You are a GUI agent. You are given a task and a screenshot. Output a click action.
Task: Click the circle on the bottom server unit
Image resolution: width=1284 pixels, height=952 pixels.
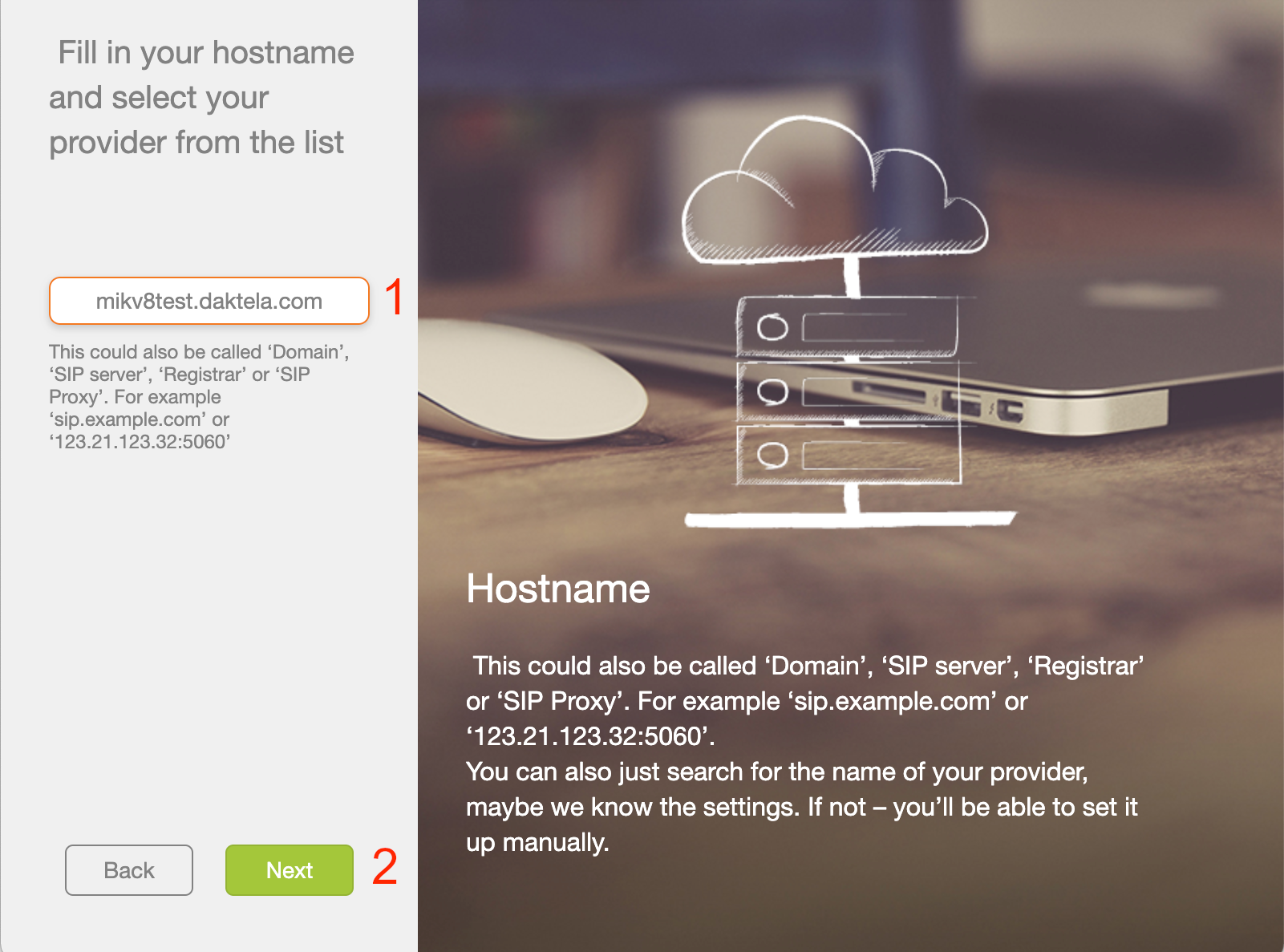pyautogui.click(x=772, y=455)
